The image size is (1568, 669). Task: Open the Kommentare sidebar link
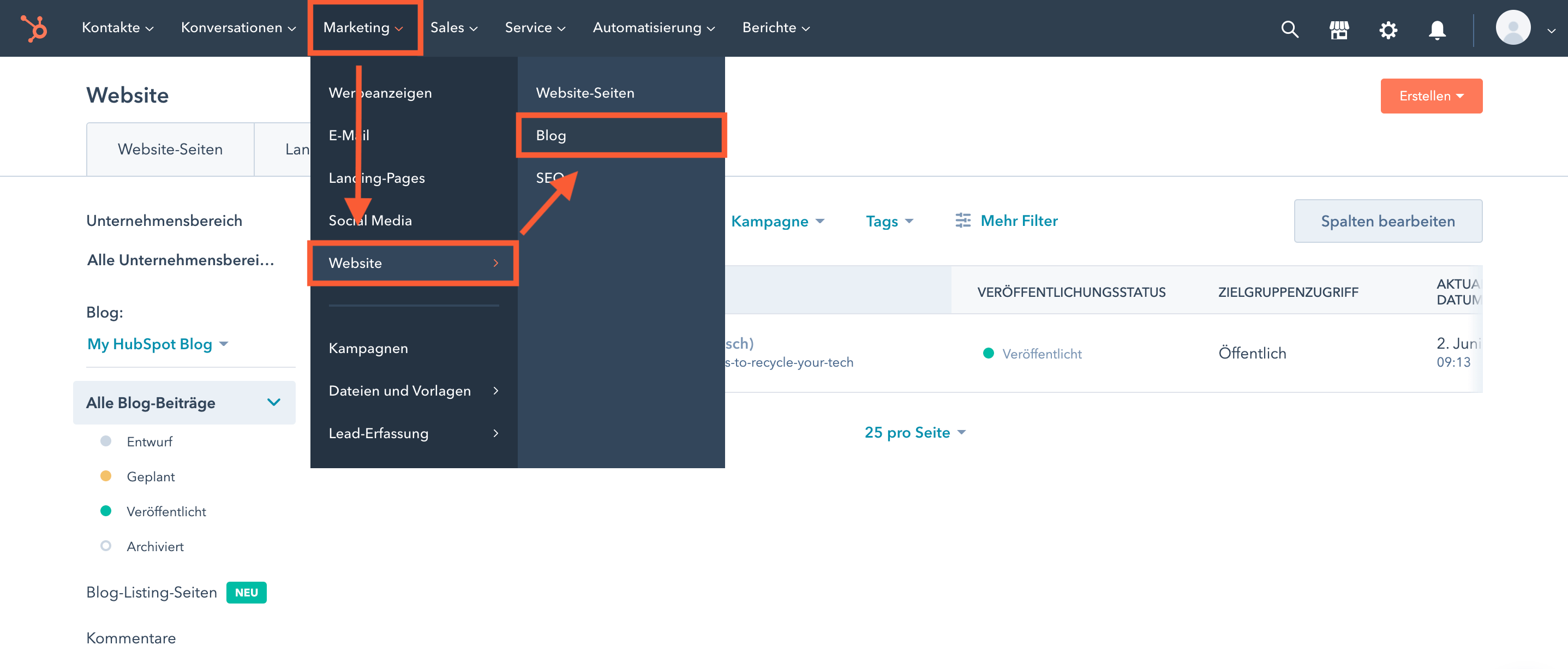[131, 637]
